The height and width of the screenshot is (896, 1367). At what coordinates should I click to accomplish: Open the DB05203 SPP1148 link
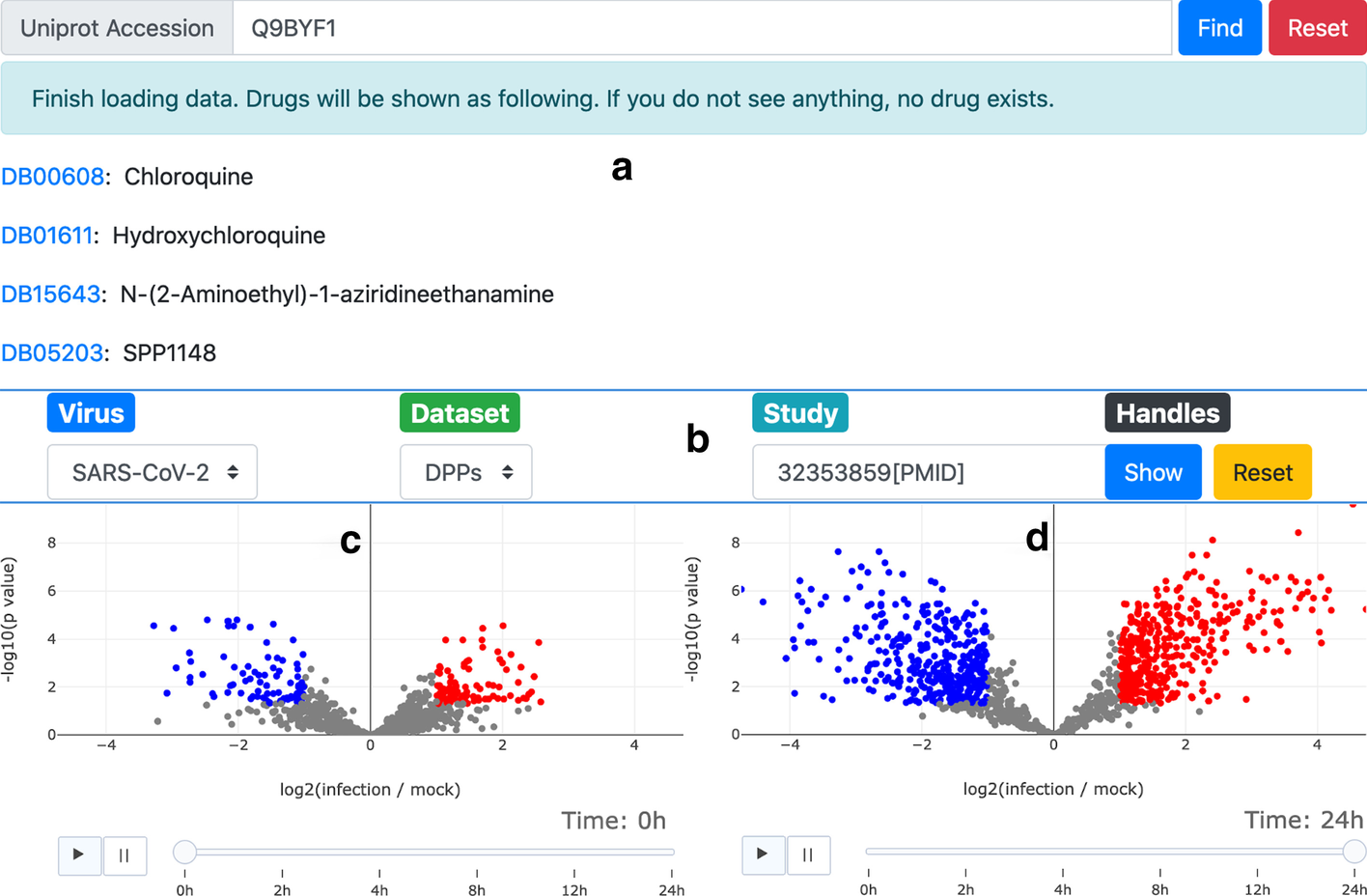click(x=51, y=353)
